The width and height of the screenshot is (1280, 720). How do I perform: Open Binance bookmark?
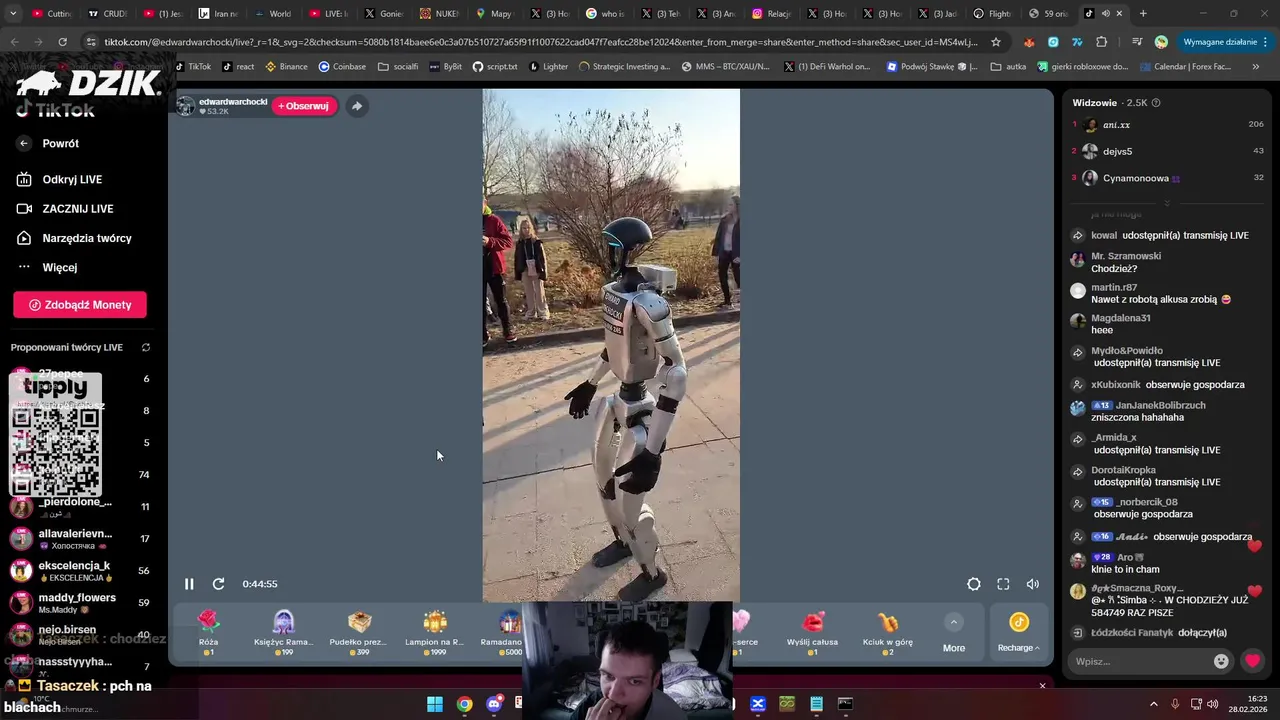pos(286,67)
